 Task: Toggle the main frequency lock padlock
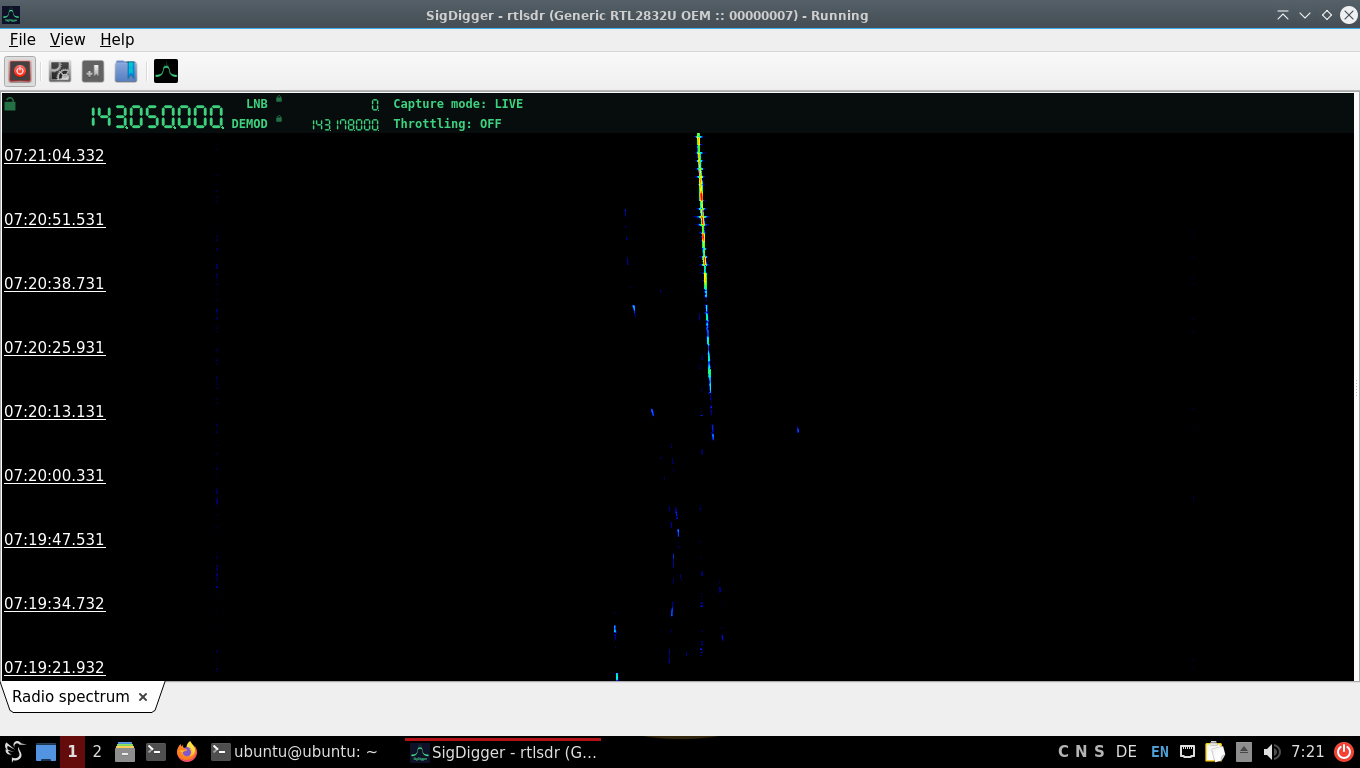click(10, 103)
